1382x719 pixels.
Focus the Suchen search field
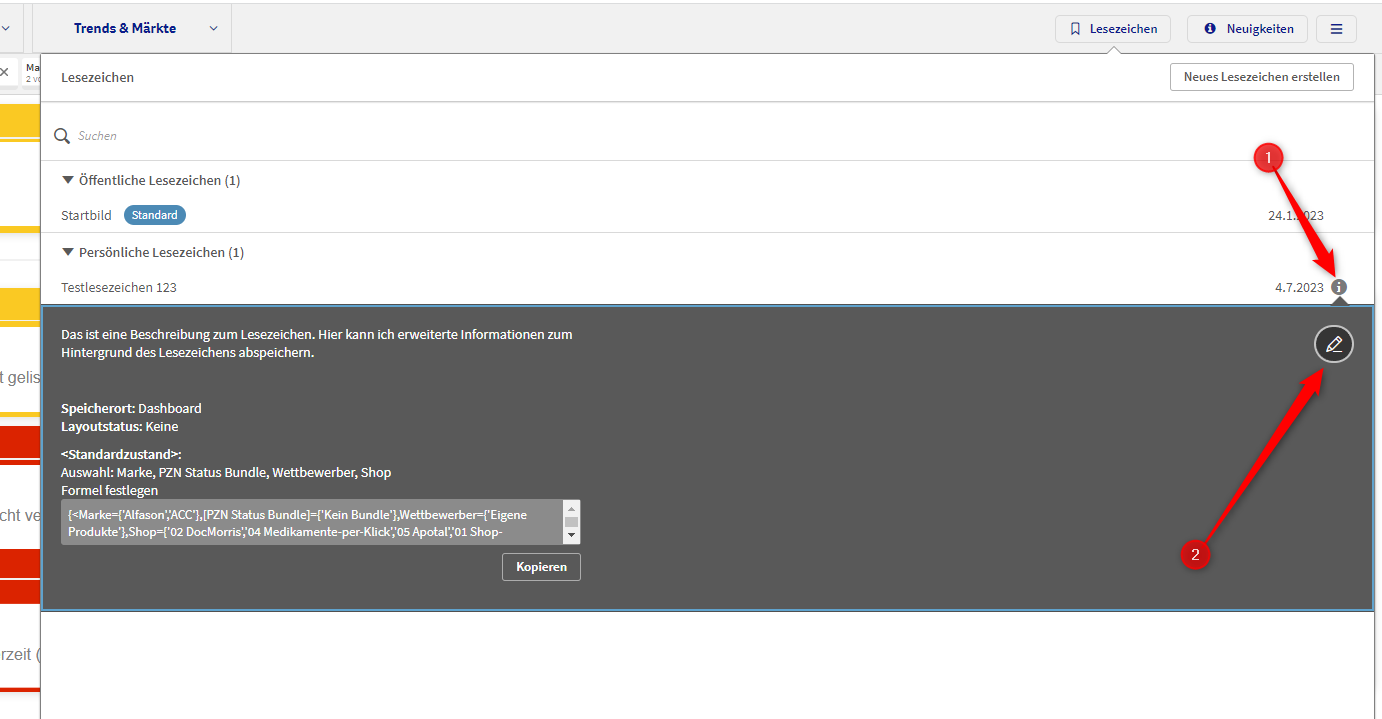click(x=400, y=136)
